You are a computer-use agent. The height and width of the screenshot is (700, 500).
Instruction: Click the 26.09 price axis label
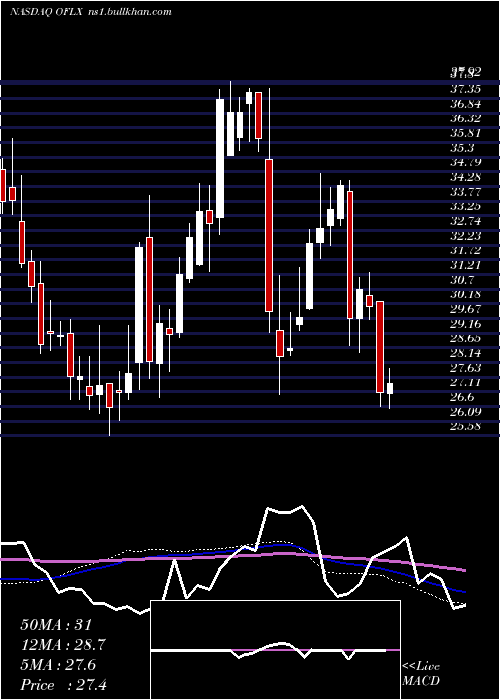pyautogui.click(x=465, y=412)
